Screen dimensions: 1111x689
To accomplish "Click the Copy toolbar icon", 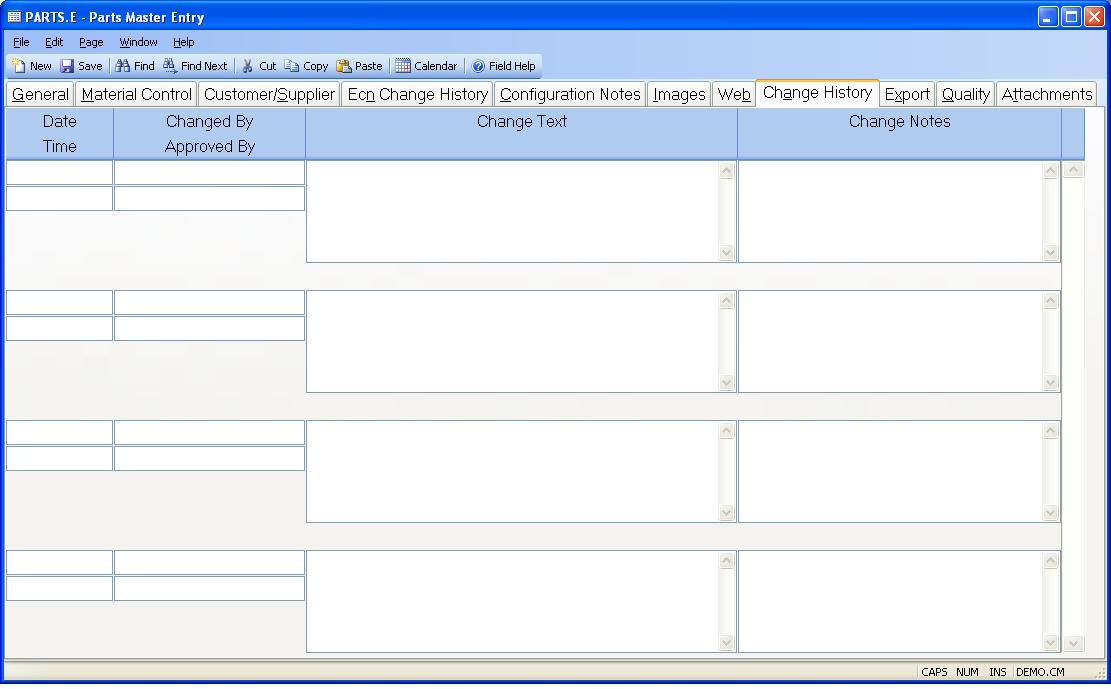I will coord(292,66).
